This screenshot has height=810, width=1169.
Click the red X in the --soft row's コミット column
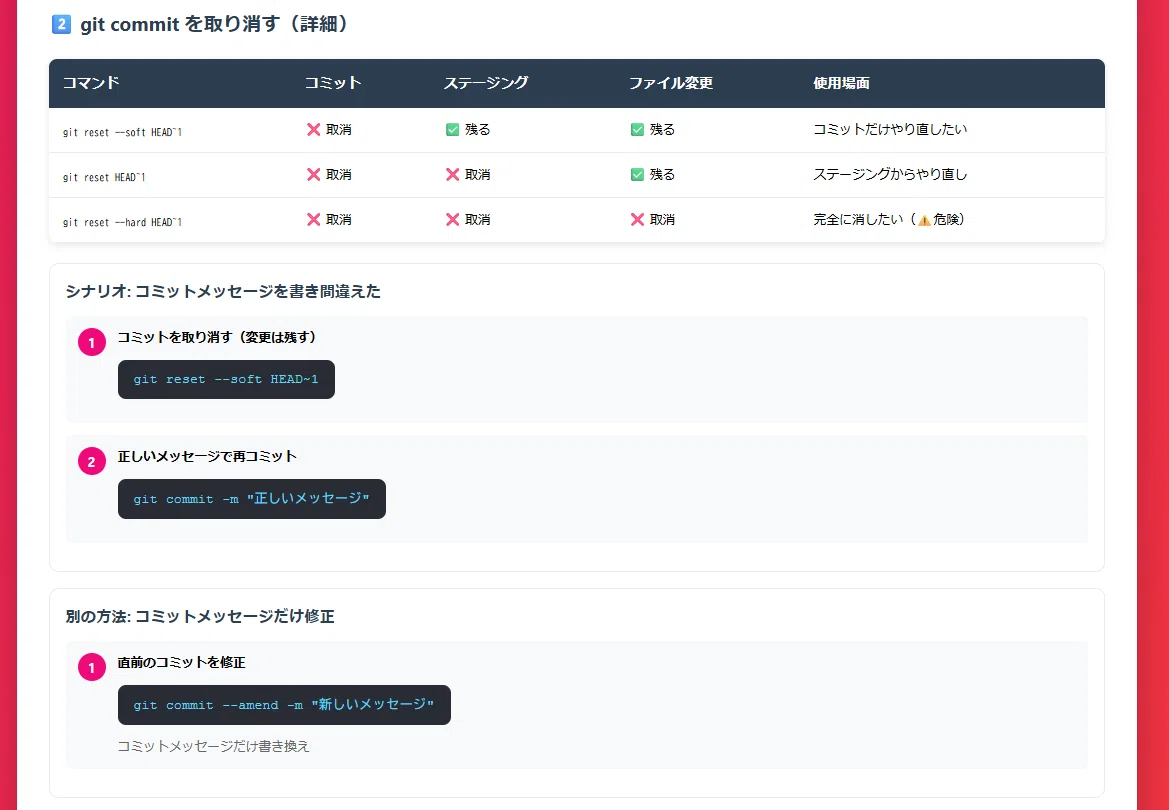(314, 130)
